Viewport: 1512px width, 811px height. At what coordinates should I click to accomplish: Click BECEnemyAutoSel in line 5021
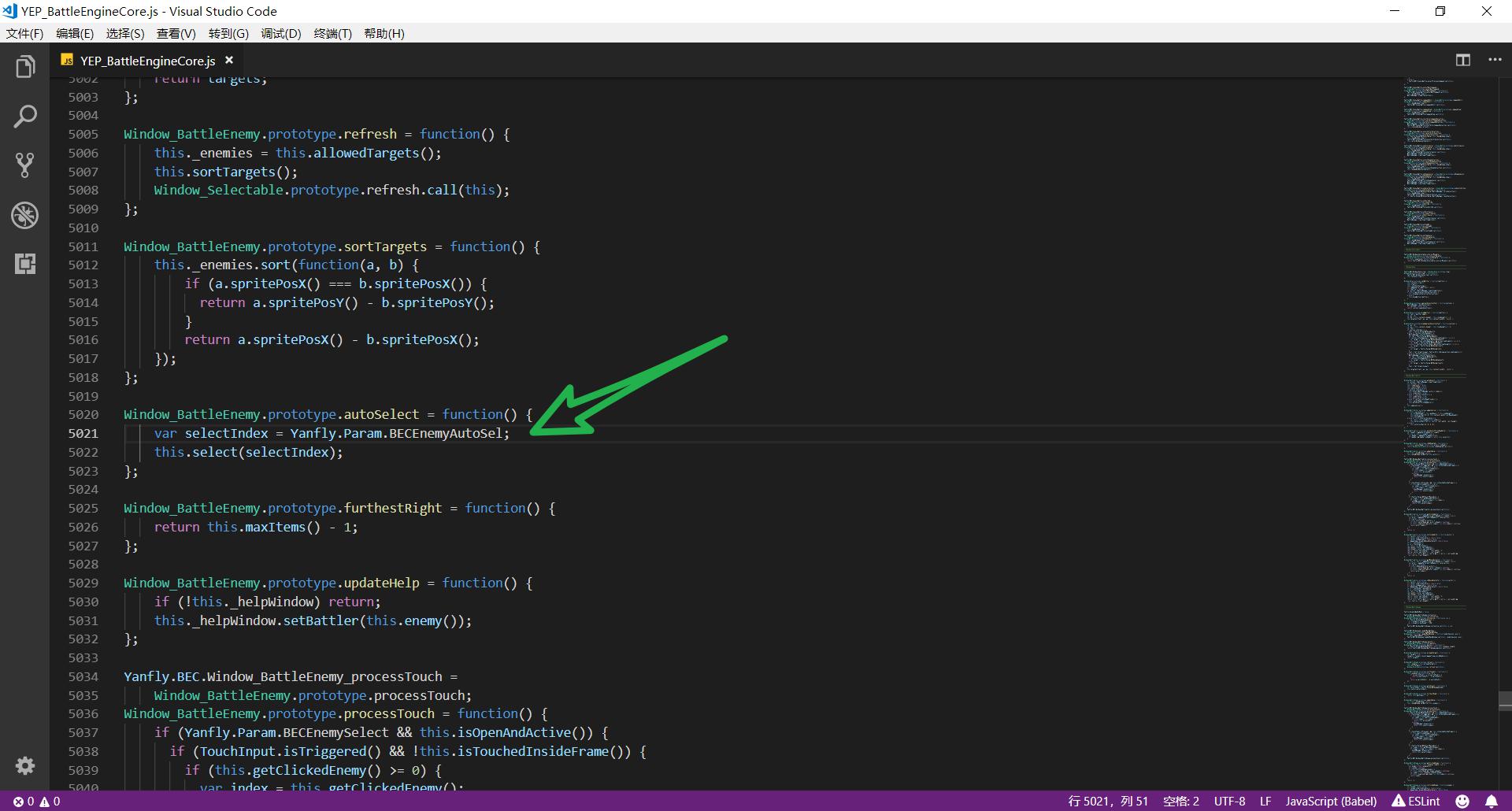click(x=445, y=433)
